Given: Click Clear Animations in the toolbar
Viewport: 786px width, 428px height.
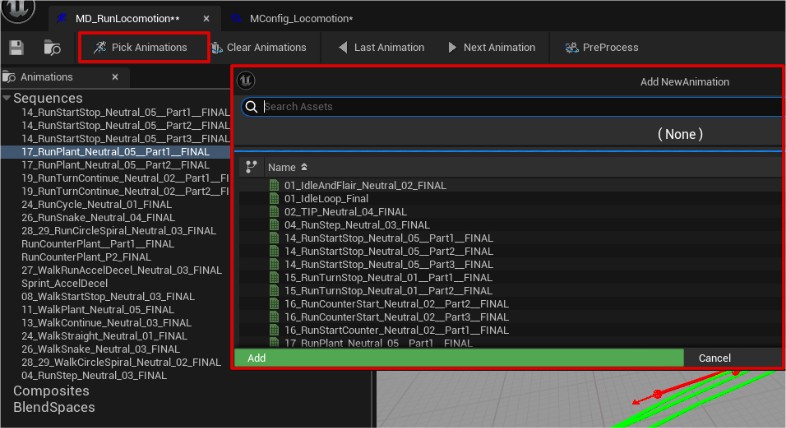Looking at the screenshot, I should coord(259,47).
